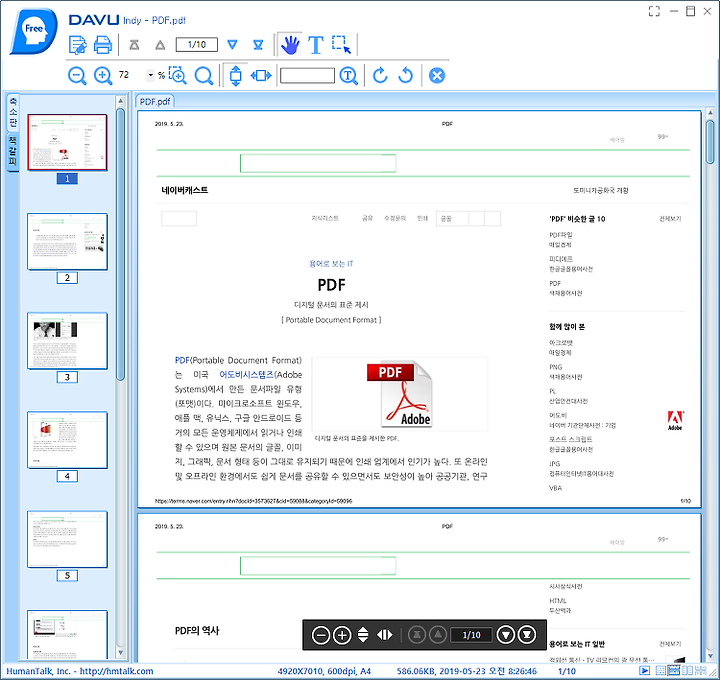The height and width of the screenshot is (680, 720).
Task: Open page 1 thumbnail
Action: [67, 142]
